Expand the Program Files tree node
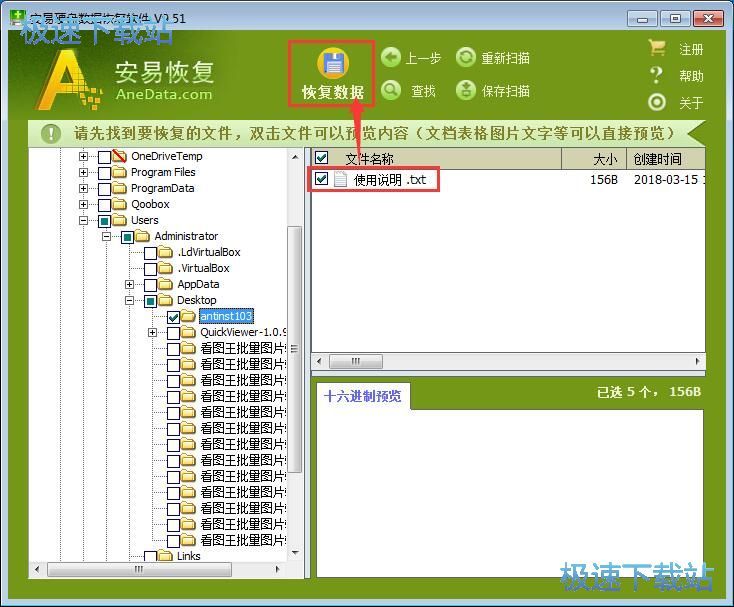The height and width of the screenshot is (607, 734). [x=83, y=172]
